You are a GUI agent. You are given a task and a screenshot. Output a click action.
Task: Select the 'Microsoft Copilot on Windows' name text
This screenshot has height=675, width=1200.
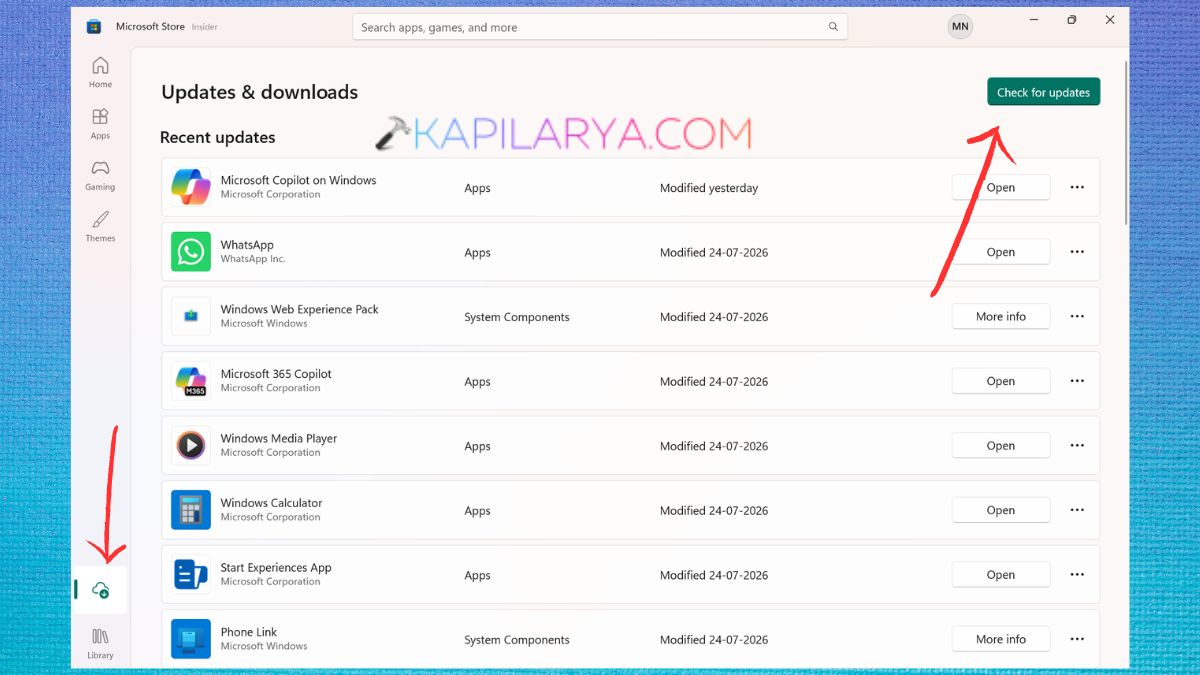[298, 180]
